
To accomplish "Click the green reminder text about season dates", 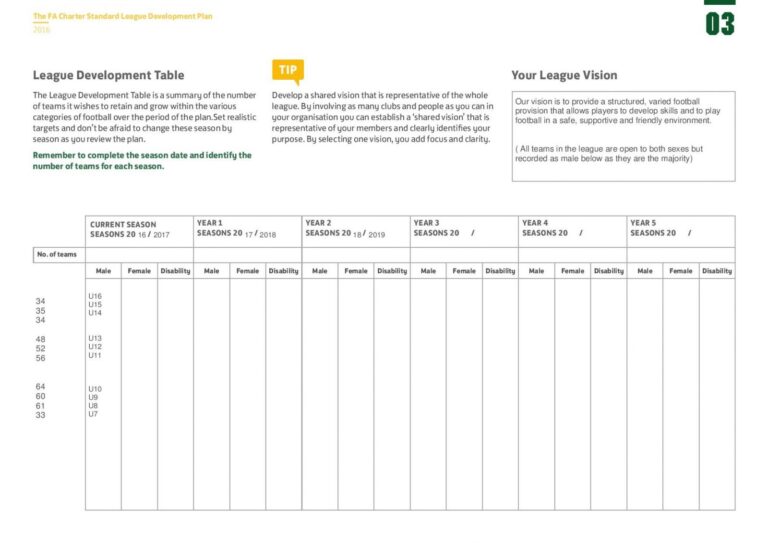I will click(x=142, y=161).
